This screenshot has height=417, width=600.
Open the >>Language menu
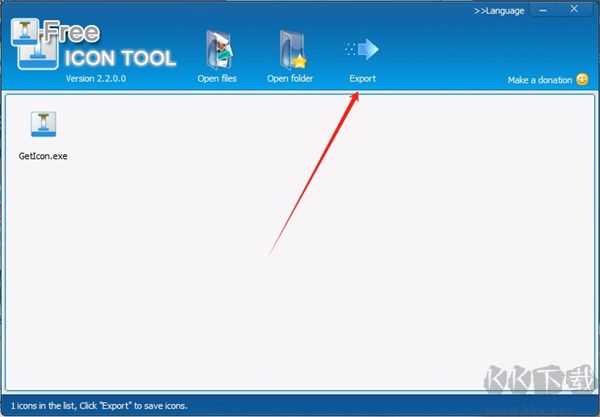[498, 11]
